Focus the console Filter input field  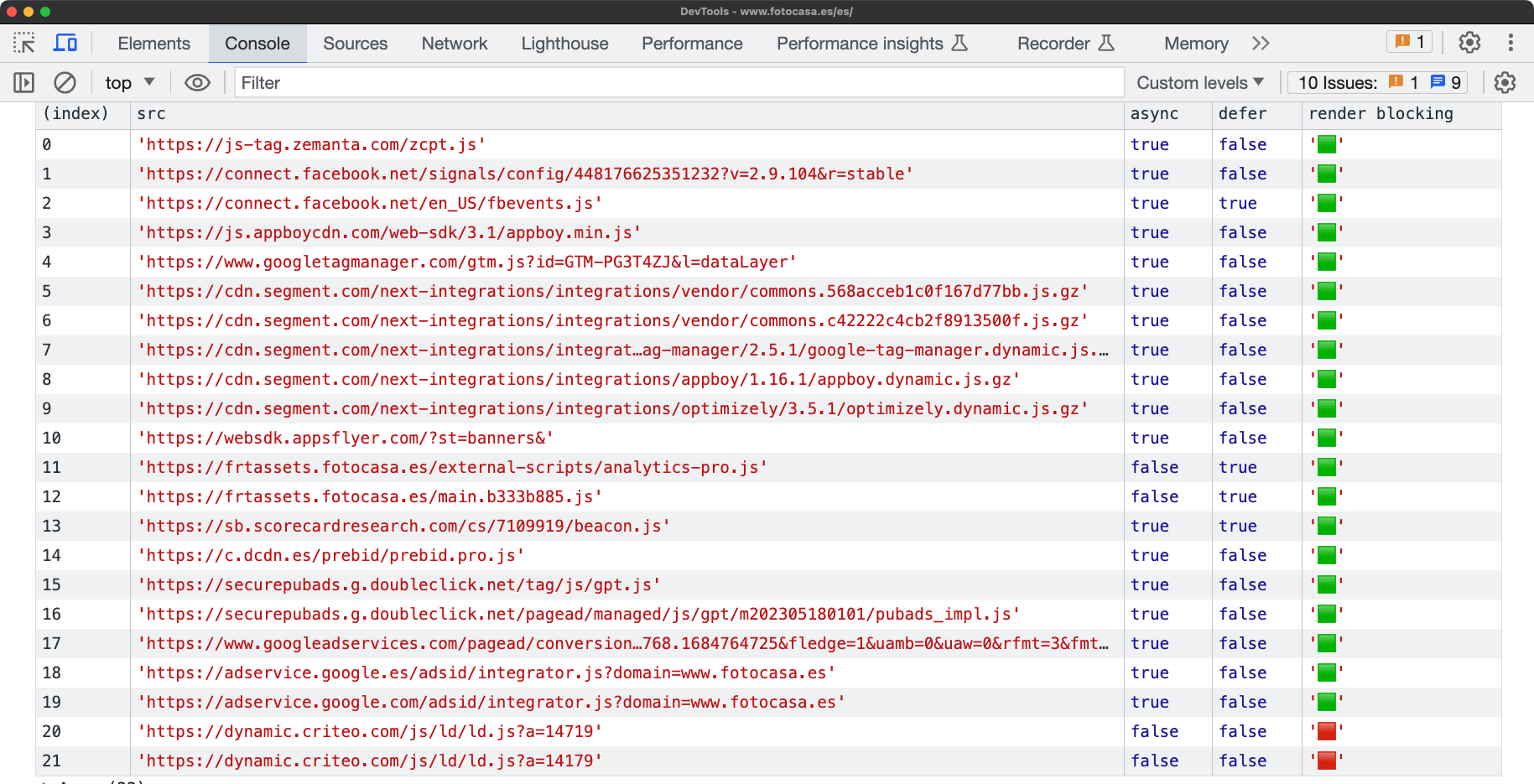coord(679,82)
